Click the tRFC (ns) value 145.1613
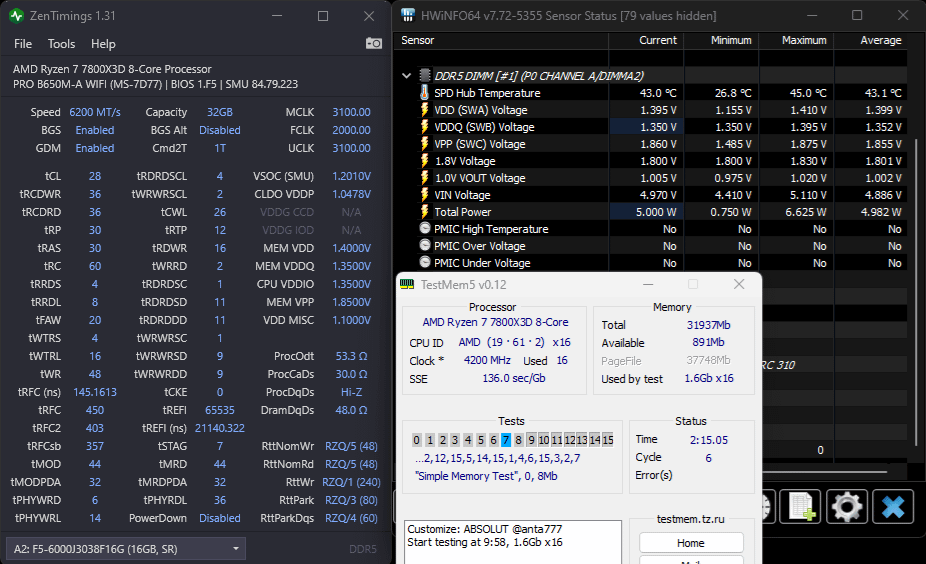 (x=94, y=392)
